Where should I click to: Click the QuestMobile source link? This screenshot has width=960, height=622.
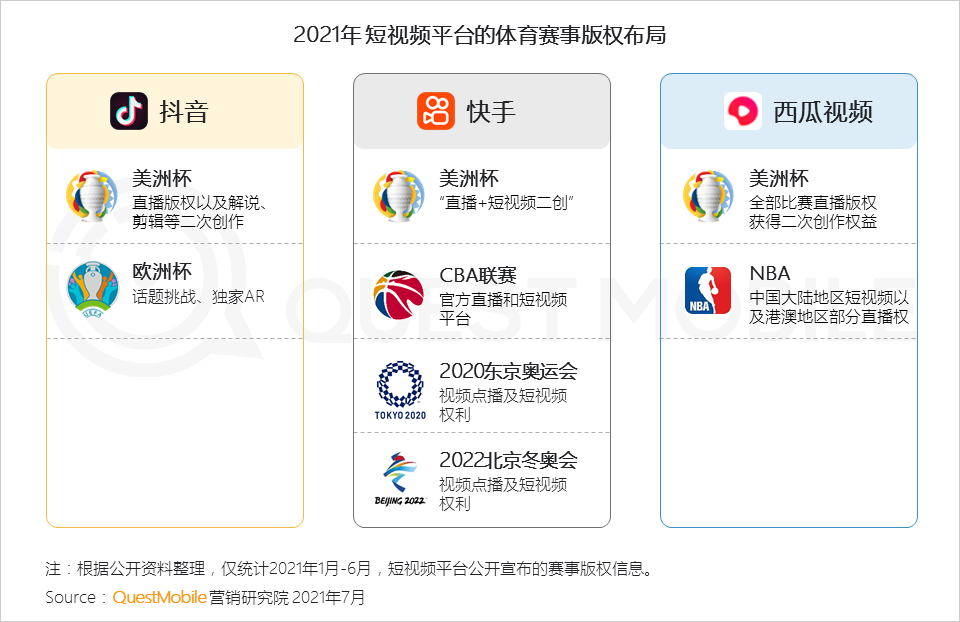159,597
